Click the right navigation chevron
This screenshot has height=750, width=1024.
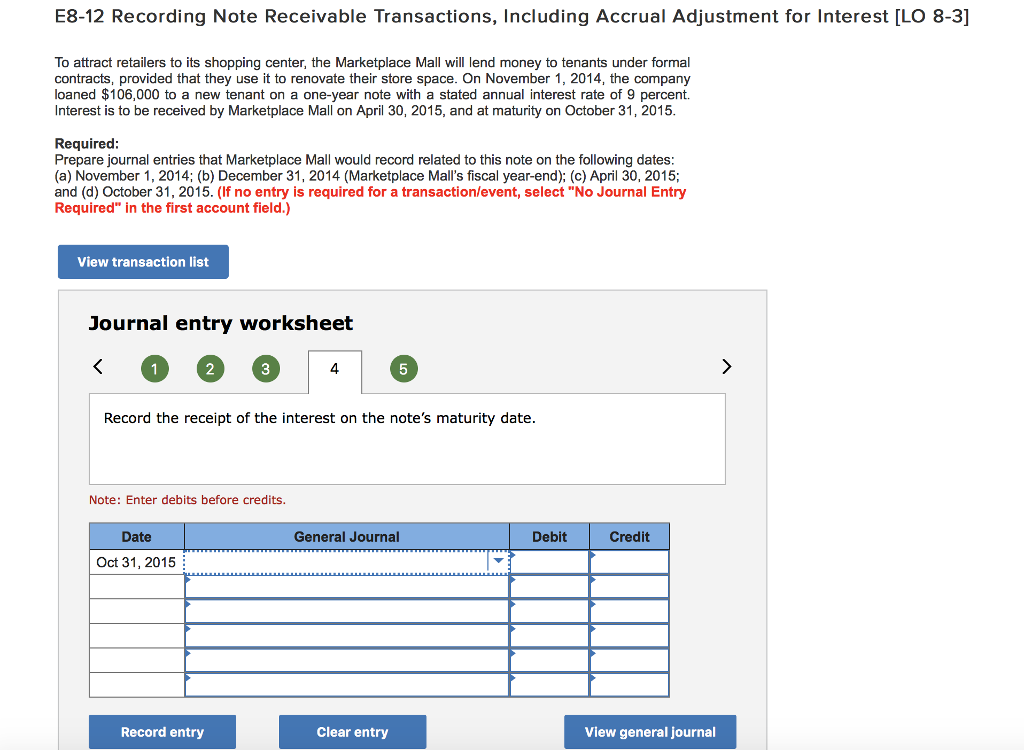point(726,366)
